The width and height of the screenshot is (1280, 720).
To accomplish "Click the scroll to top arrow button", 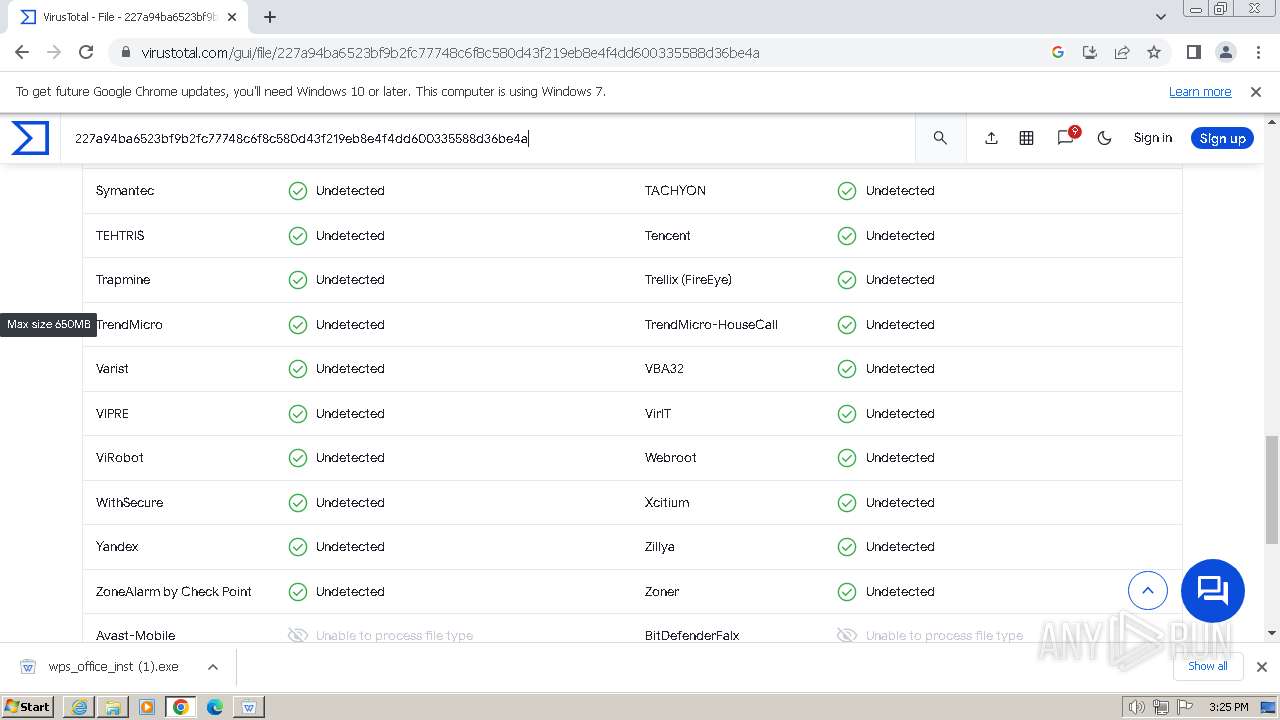I will tap(1148, 591).
